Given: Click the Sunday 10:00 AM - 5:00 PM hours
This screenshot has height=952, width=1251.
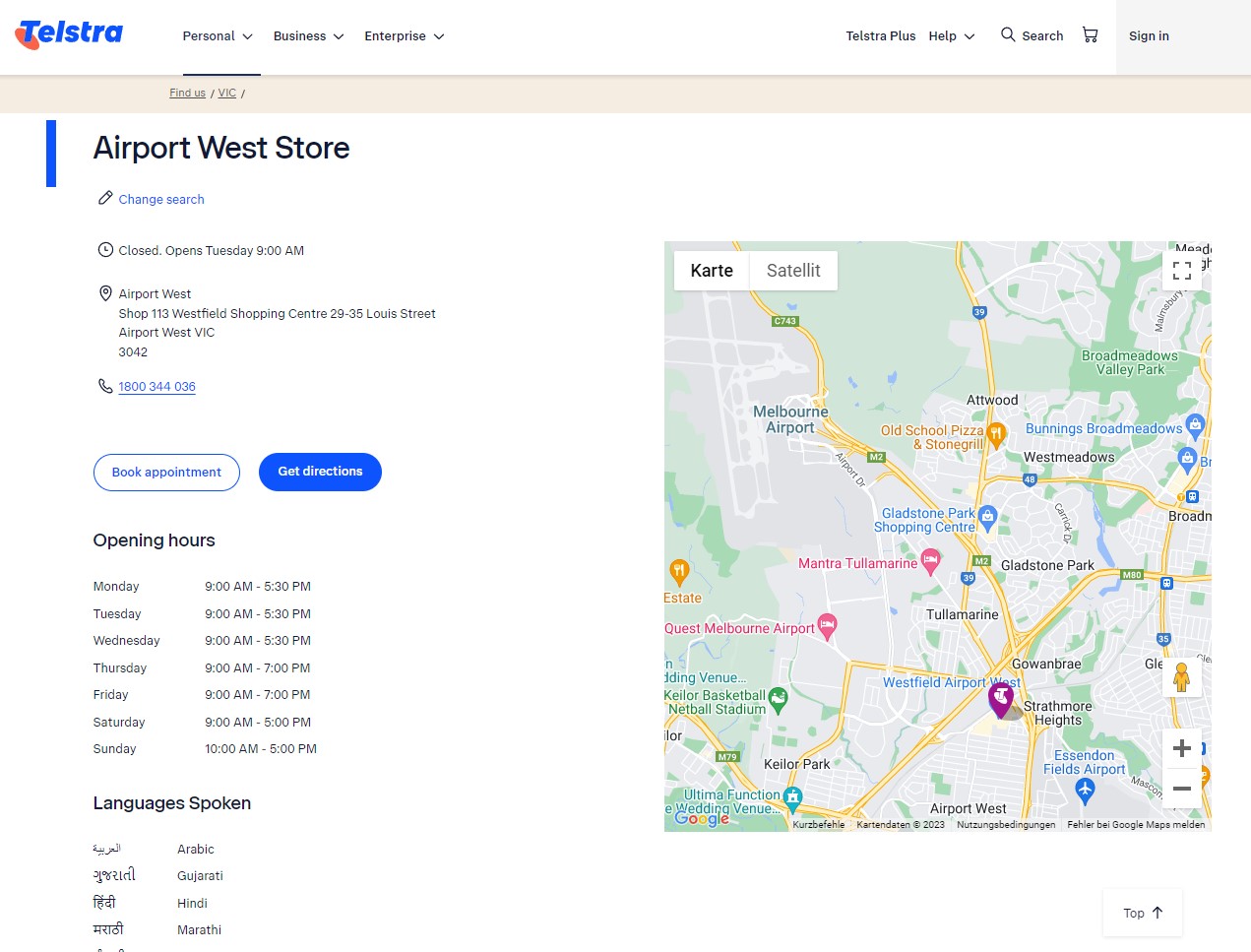Looking at the screenshot, I should [x=261, y=749].
